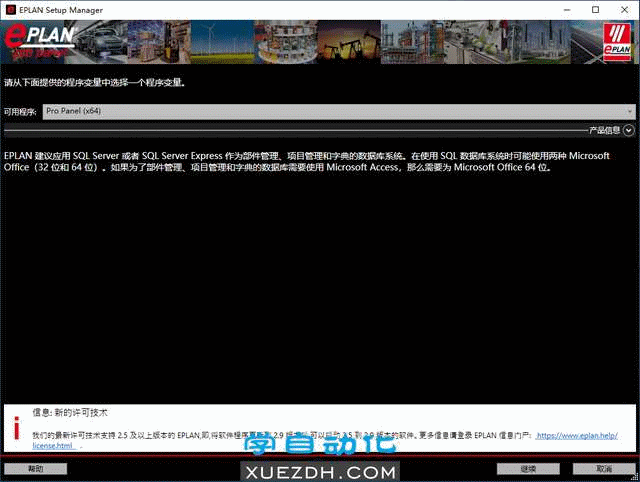Click the 取消 cancel button
This screenshot has width=640, height=482.
click(x=604, y=469)
